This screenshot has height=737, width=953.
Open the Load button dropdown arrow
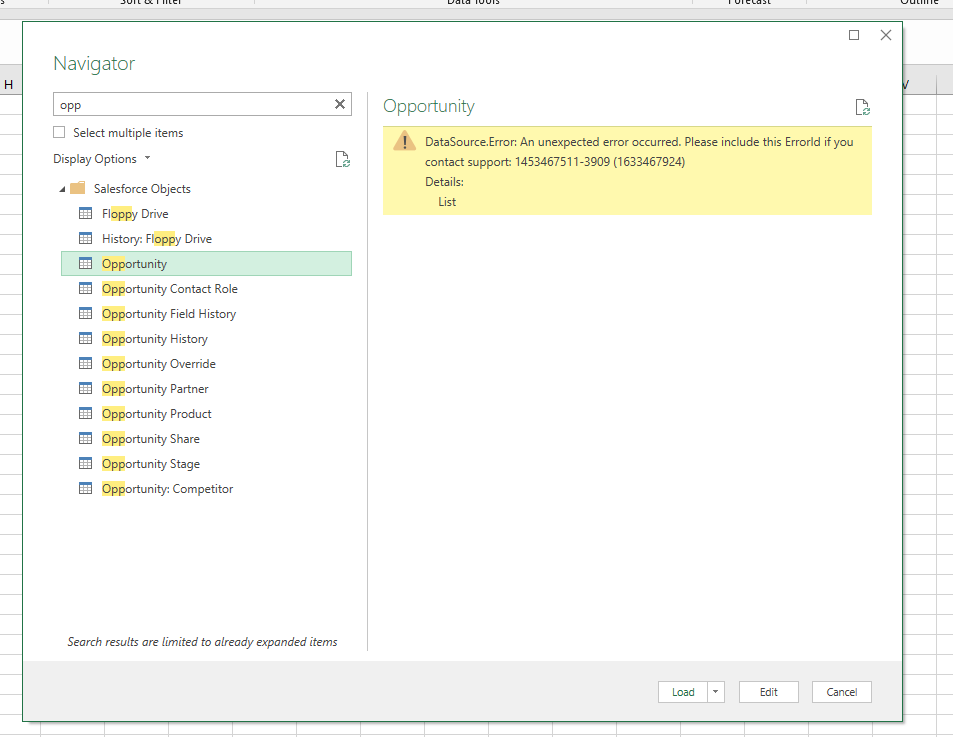715,692
